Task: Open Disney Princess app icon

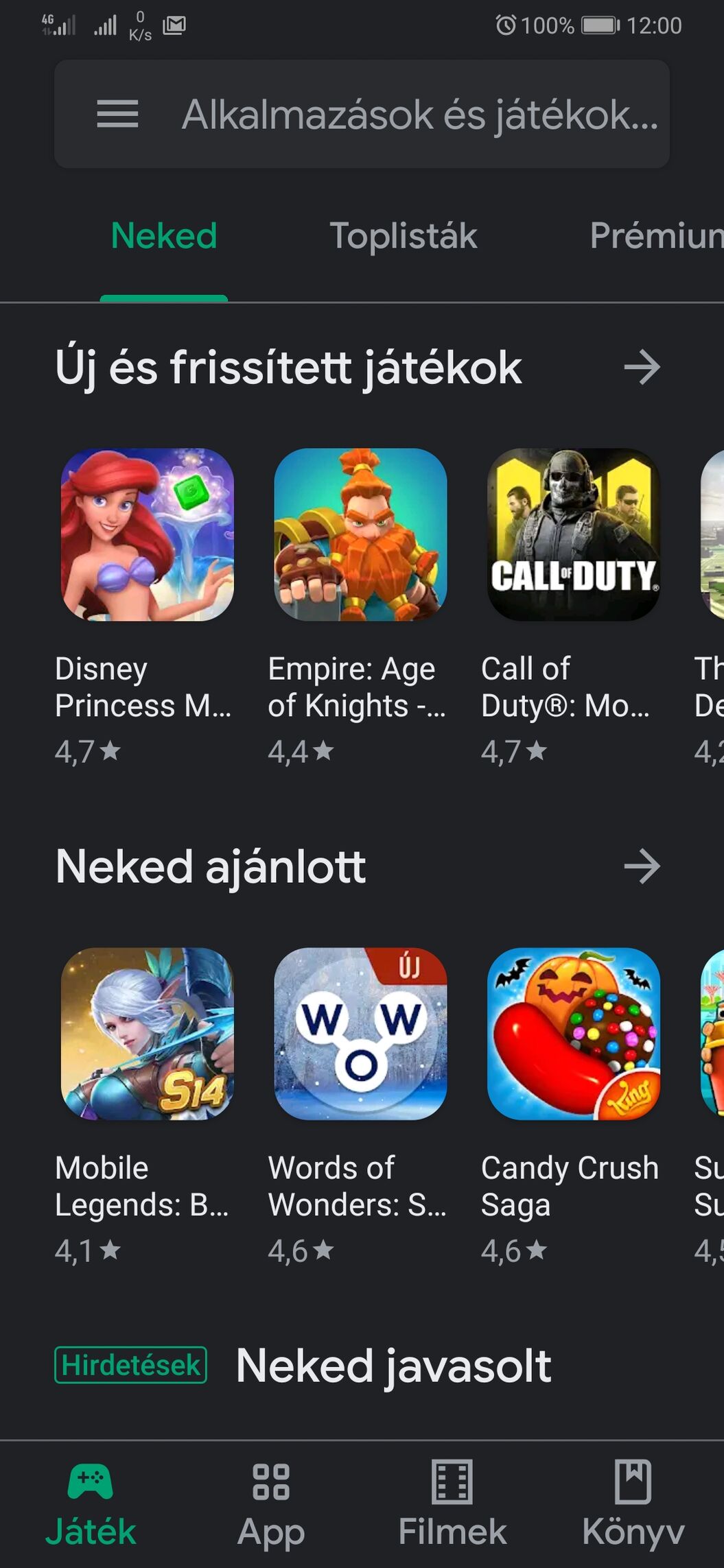Action: pos(148,534)
